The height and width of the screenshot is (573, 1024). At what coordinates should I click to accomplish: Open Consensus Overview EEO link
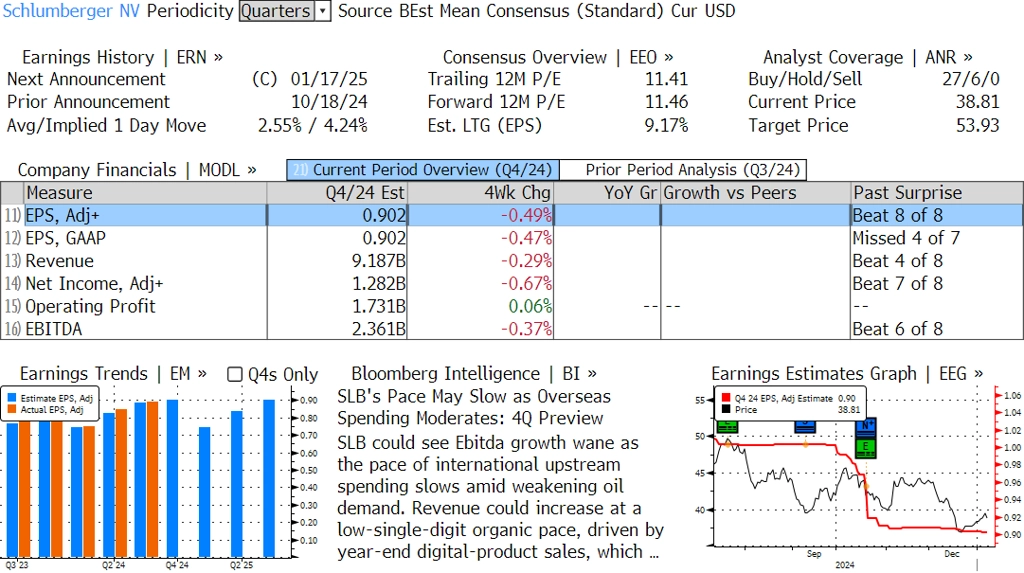(558, 57)
